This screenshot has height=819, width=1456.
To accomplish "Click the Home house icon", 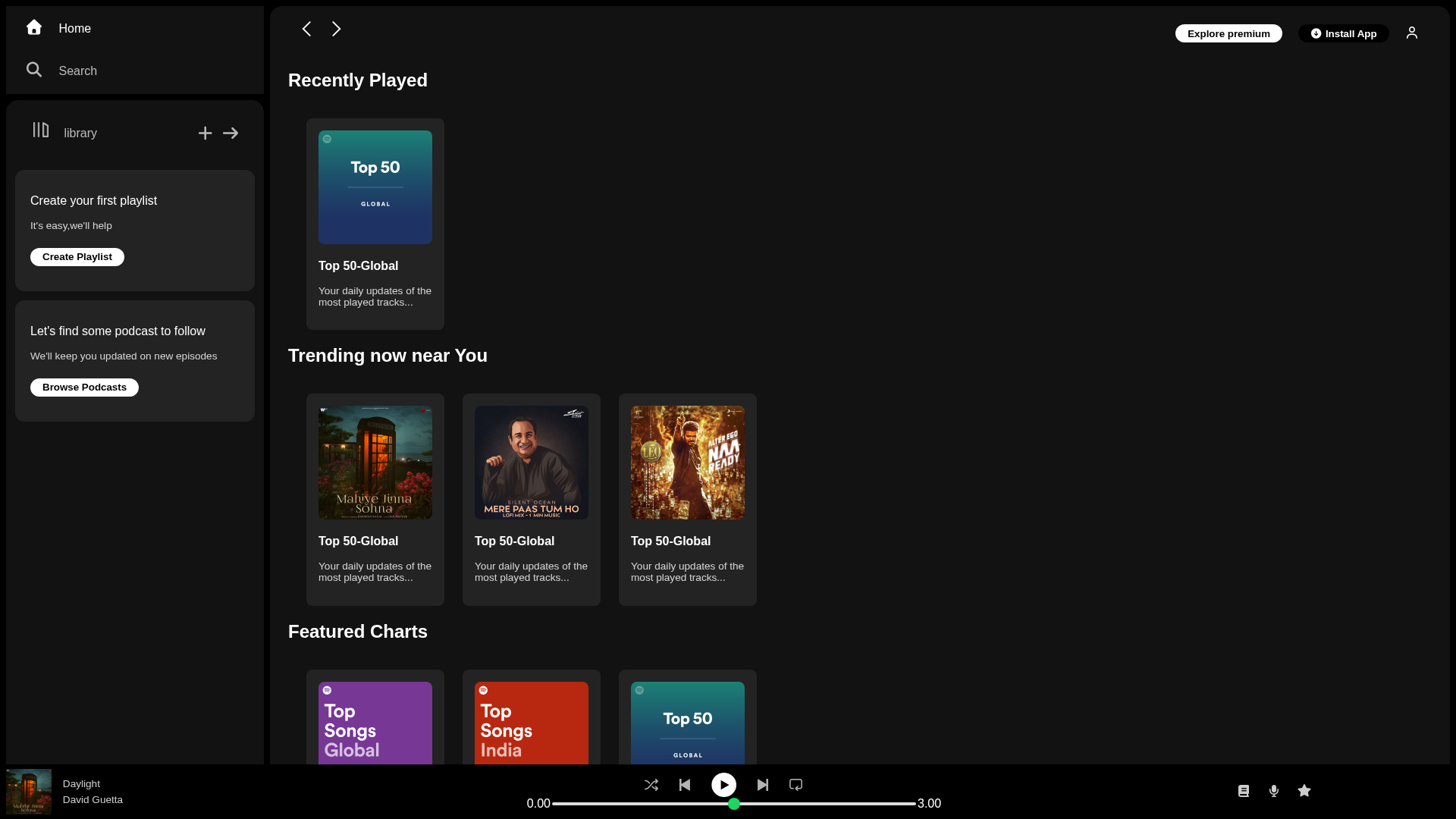I will click(x=34, y=27).
